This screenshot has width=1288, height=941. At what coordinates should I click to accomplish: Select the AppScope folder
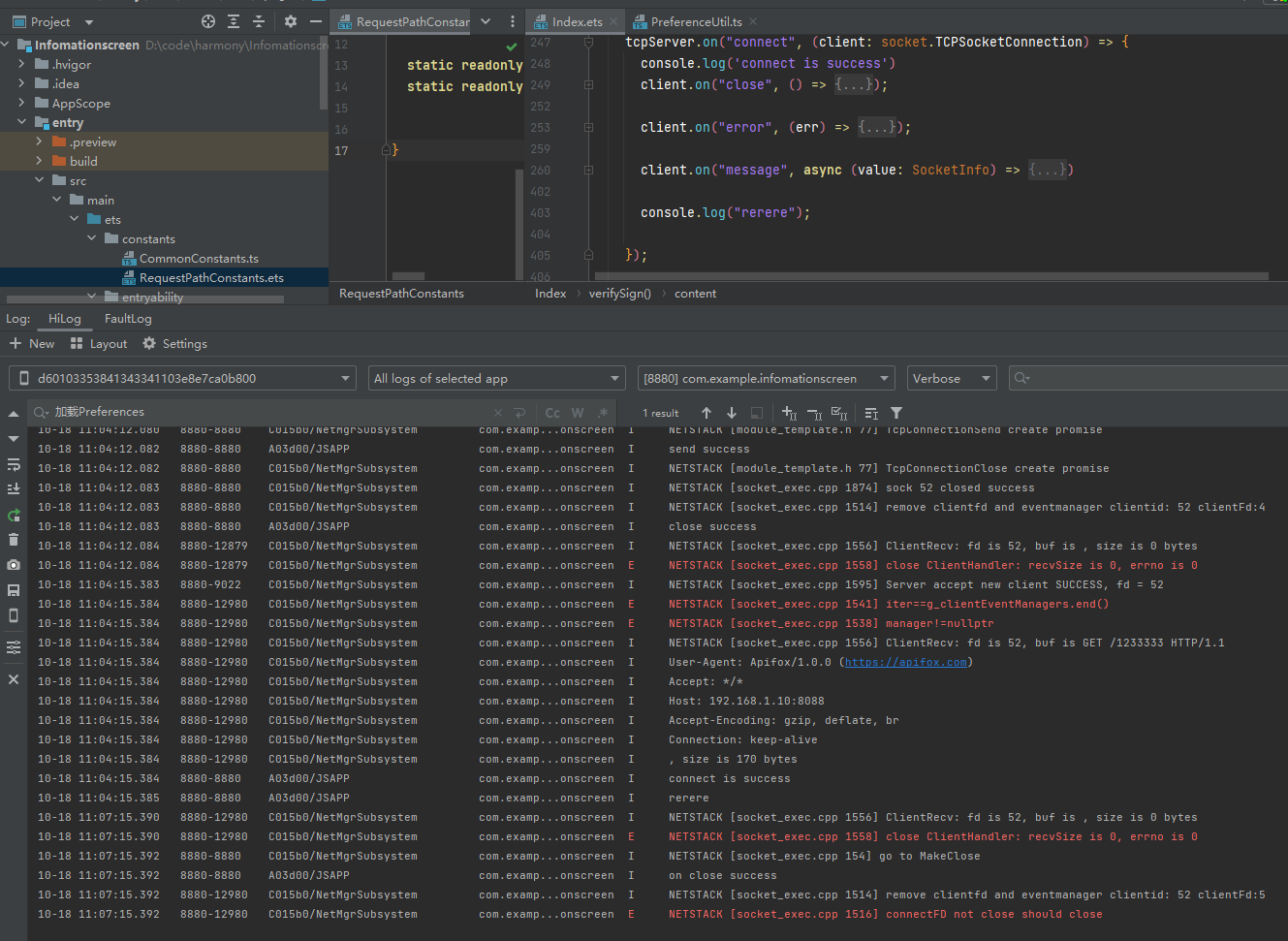click(81, 104)
